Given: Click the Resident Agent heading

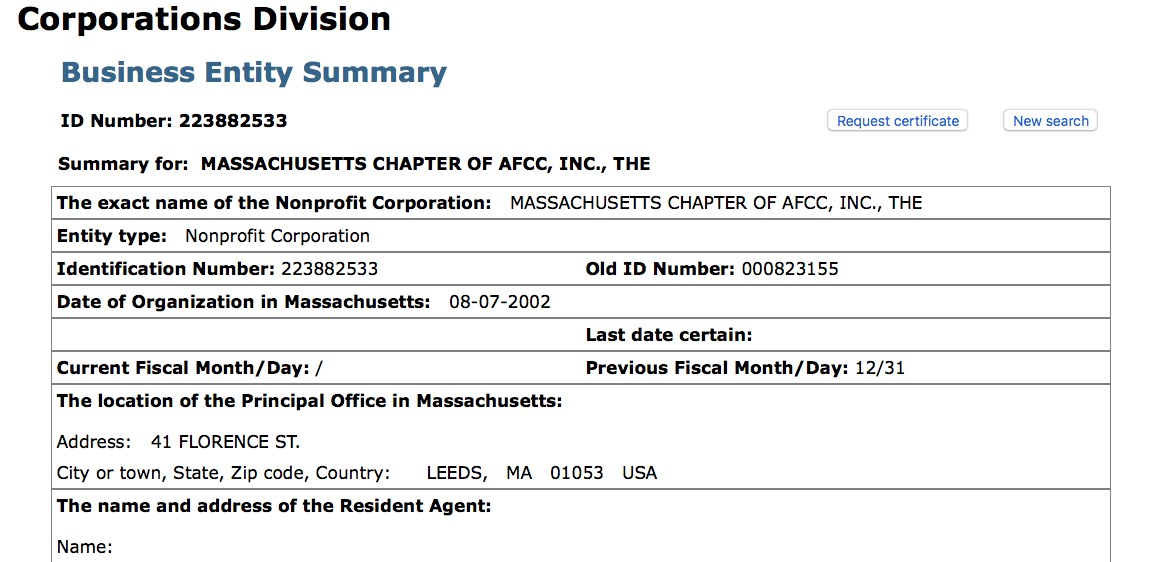Looking at the screenshot, I should coord(274,506).
